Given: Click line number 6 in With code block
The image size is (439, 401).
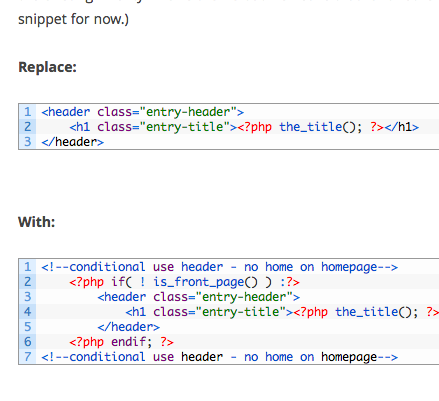Looking at the screenshot, I should [28, 342].
